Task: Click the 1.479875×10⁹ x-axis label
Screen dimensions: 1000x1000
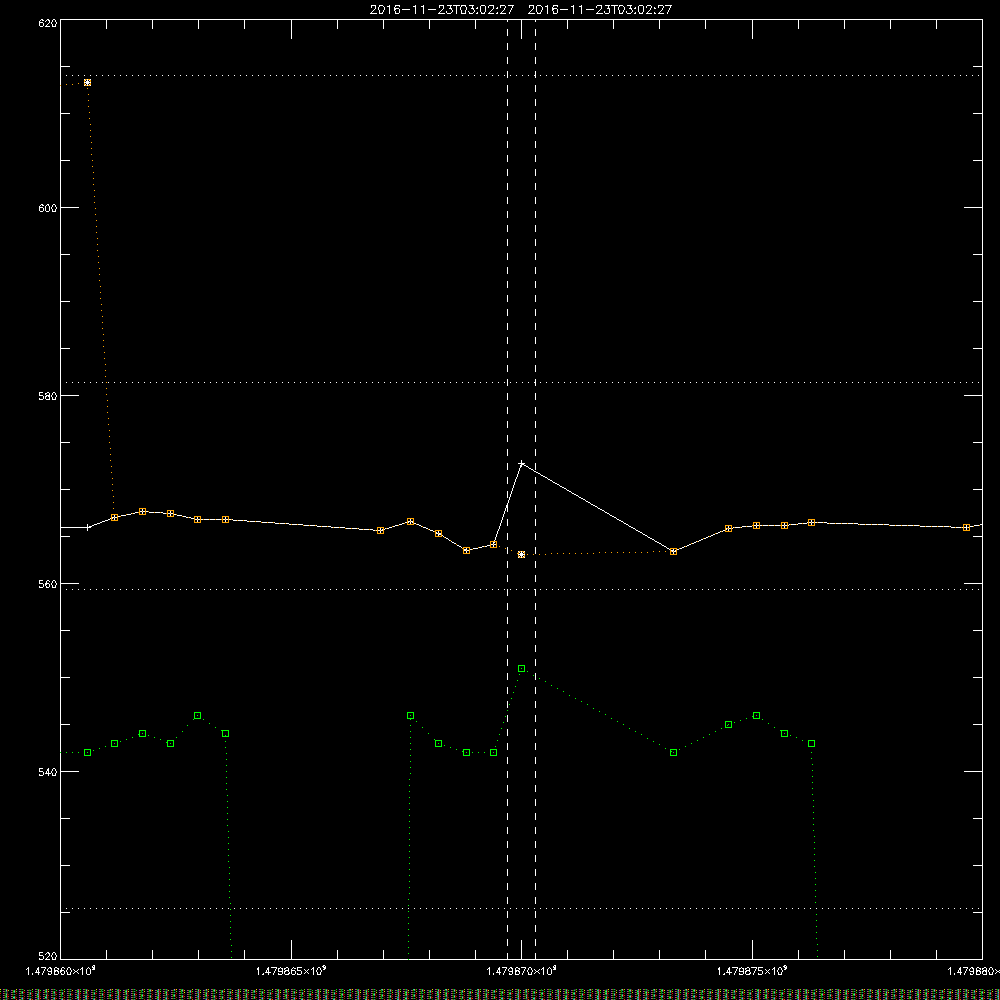Action: [x=753, y=971]
